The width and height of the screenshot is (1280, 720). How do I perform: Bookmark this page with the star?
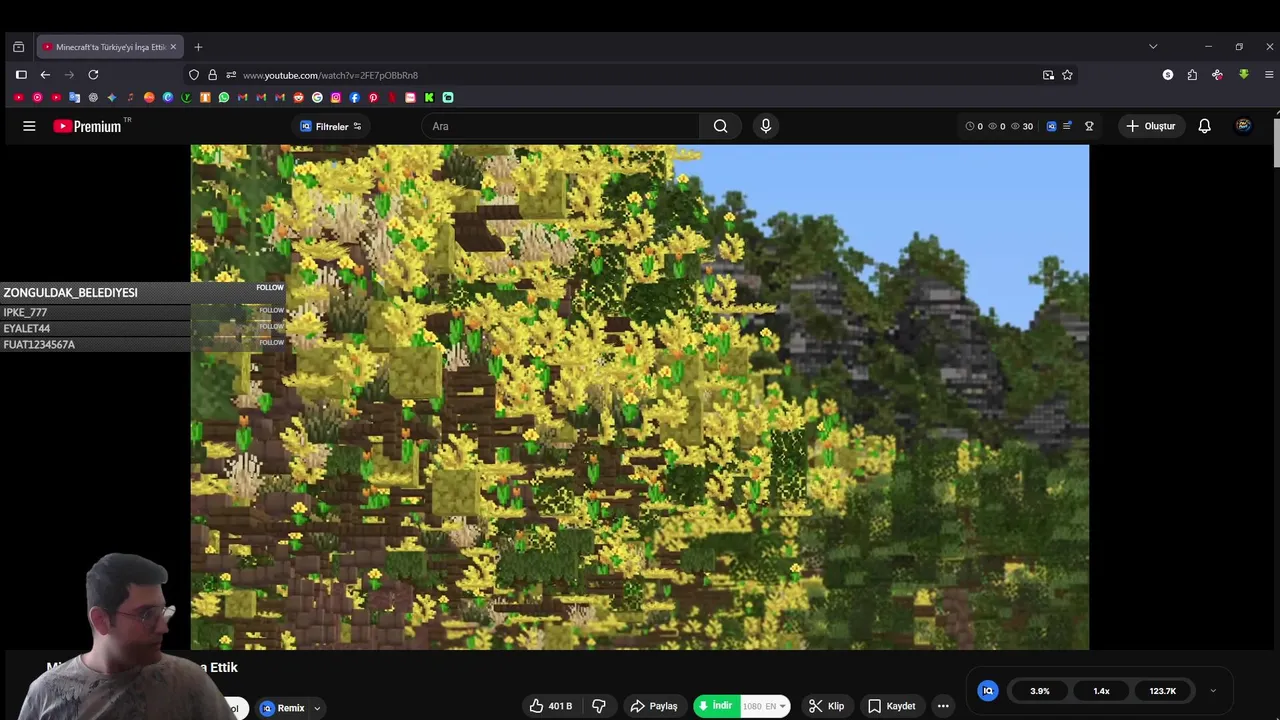[x=1067, y=75]
